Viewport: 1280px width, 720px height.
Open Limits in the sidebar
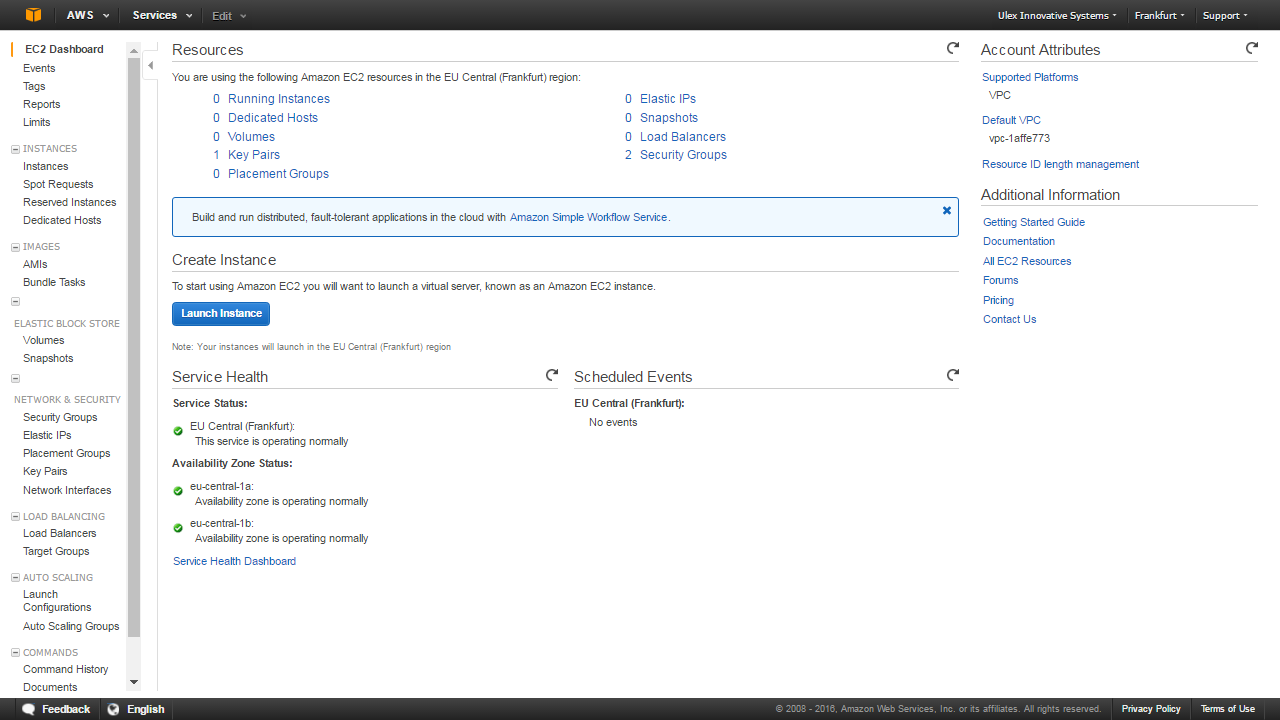pos(37,122)
